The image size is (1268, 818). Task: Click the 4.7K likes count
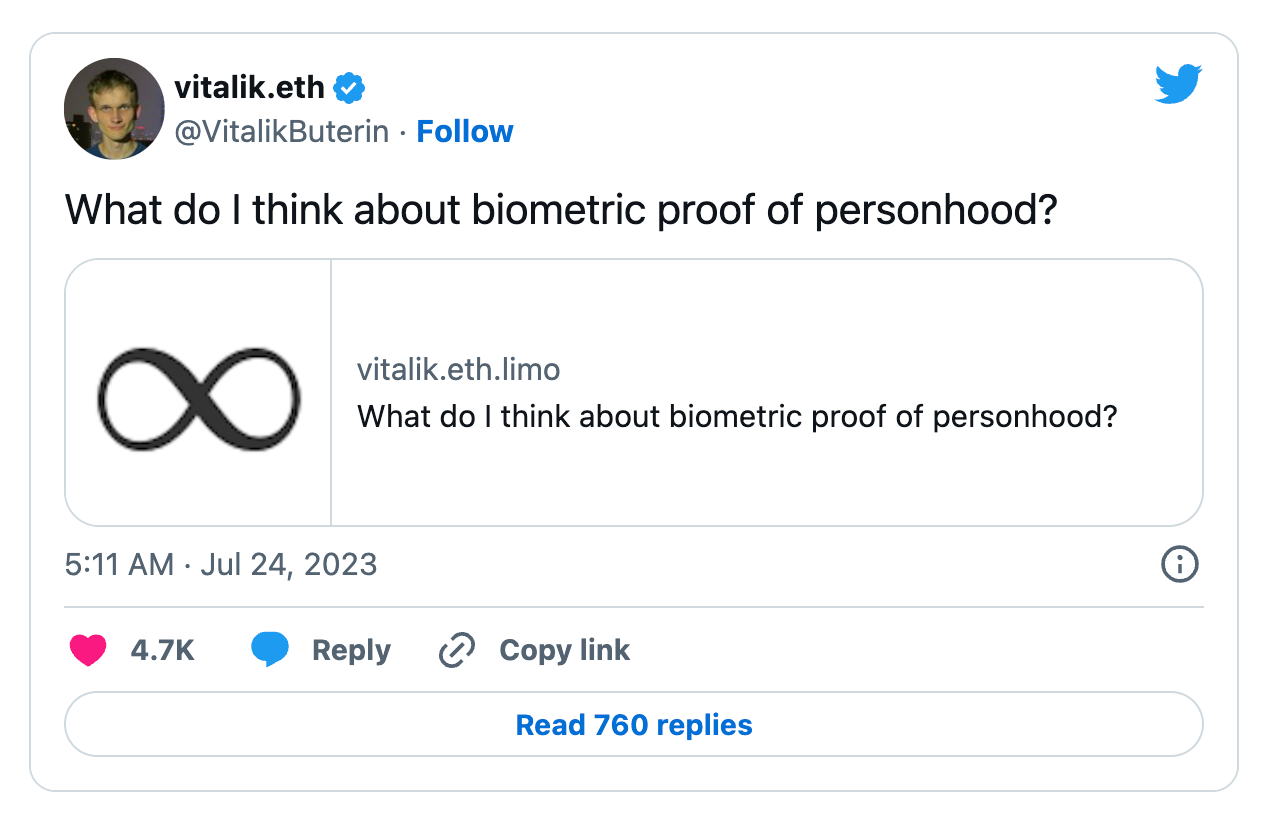[x=162, y=650]
